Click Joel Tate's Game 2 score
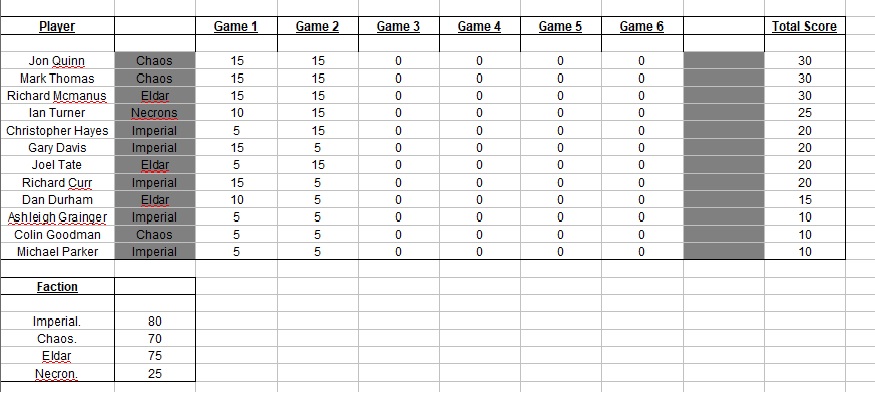Screen dimensions: 875x412 pyautogui.click(x=318, y=165)
